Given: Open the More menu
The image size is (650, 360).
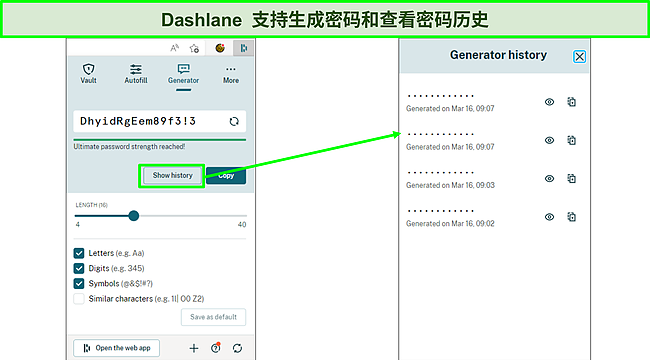Looking at the screenshot, I should (231, 74).
